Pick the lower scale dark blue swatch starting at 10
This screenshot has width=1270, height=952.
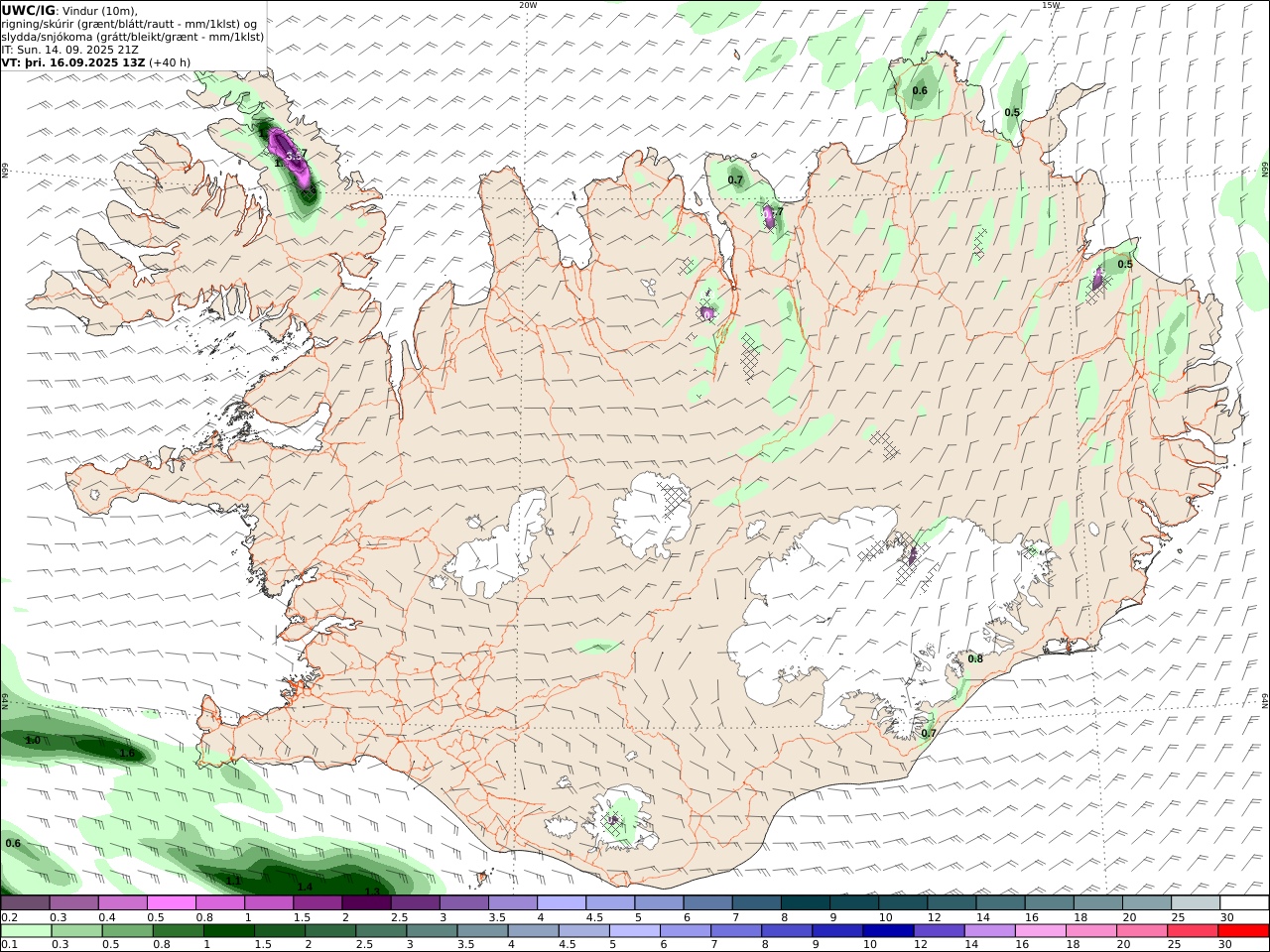[888, 931]
